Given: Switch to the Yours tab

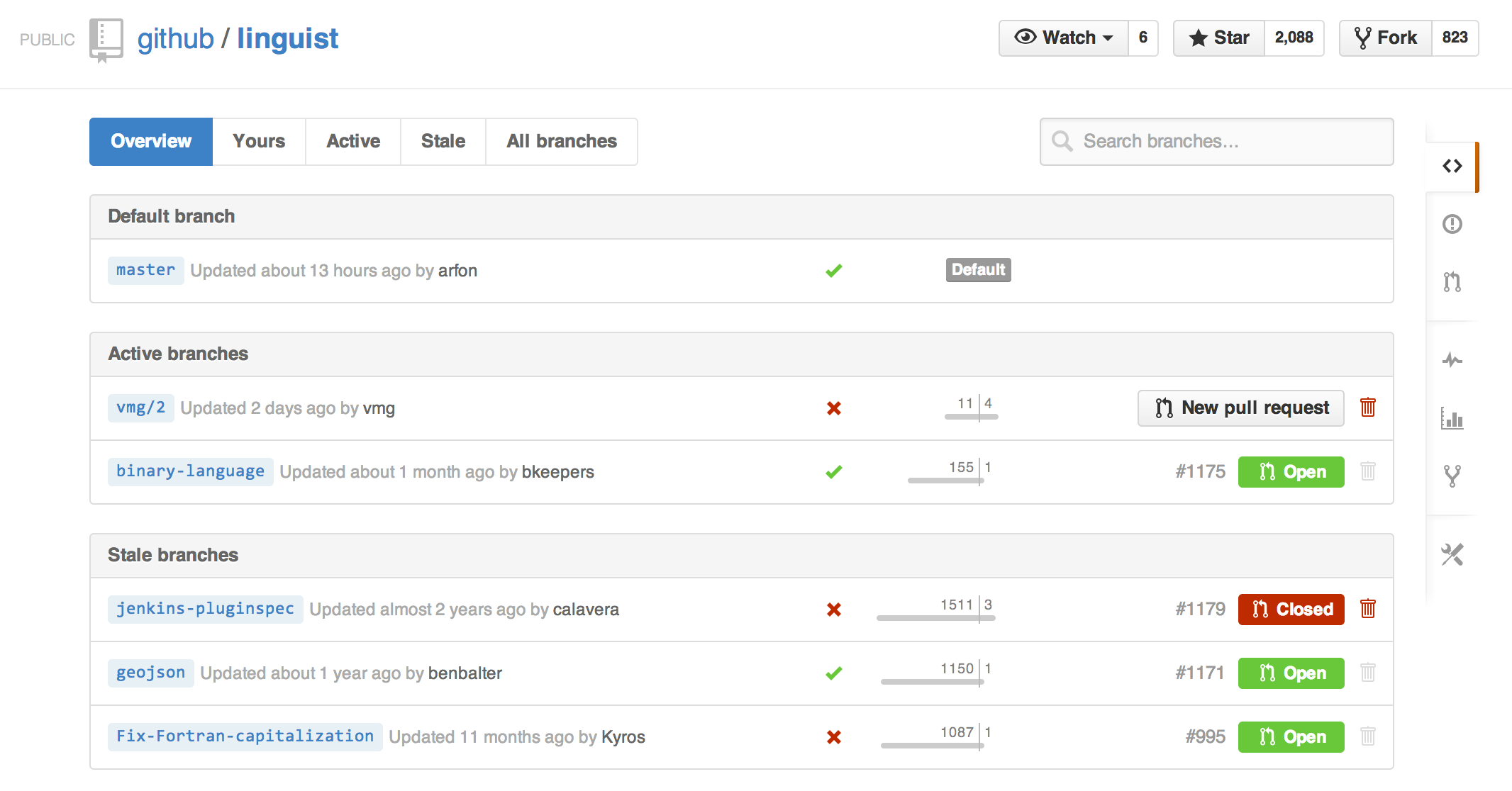Looking at the screenshot, I should point(259,142).
